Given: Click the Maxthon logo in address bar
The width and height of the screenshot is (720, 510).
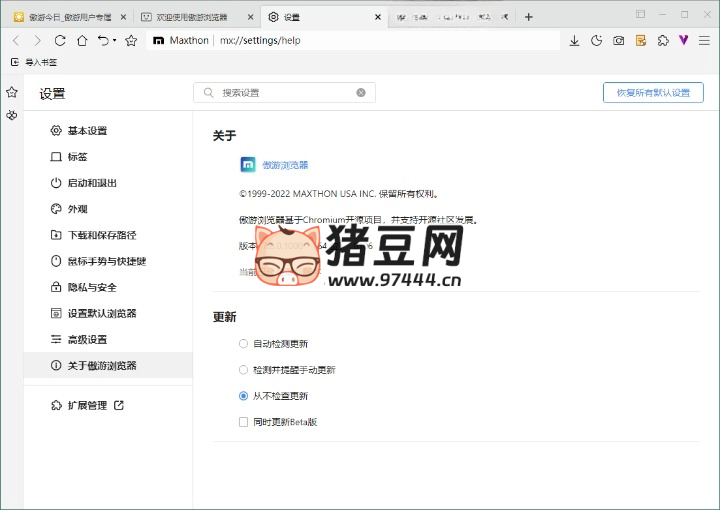Looking at the screenshot, I should click(x=158, y=40).
